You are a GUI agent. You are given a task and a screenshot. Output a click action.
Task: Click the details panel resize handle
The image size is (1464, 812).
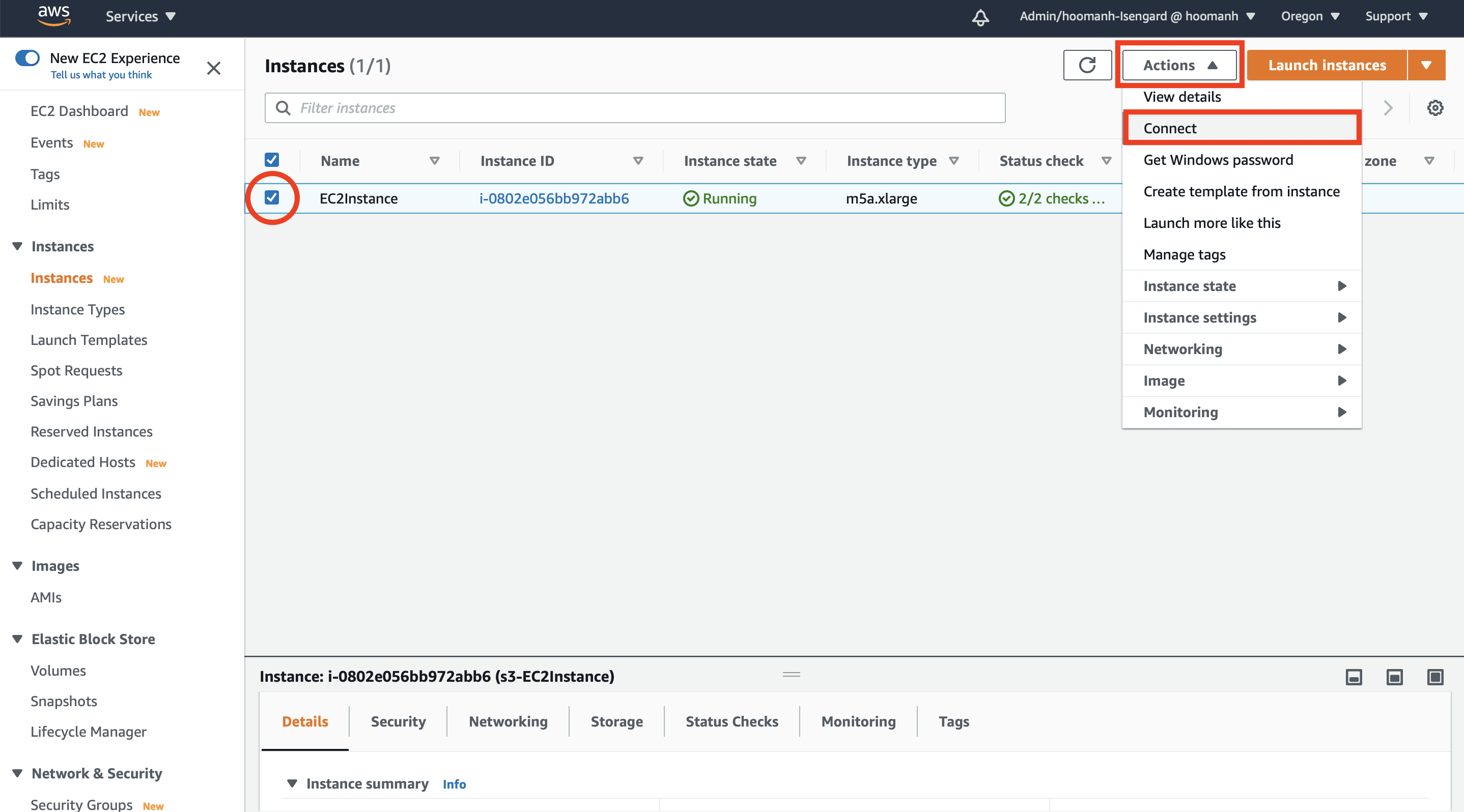point(791,675)
